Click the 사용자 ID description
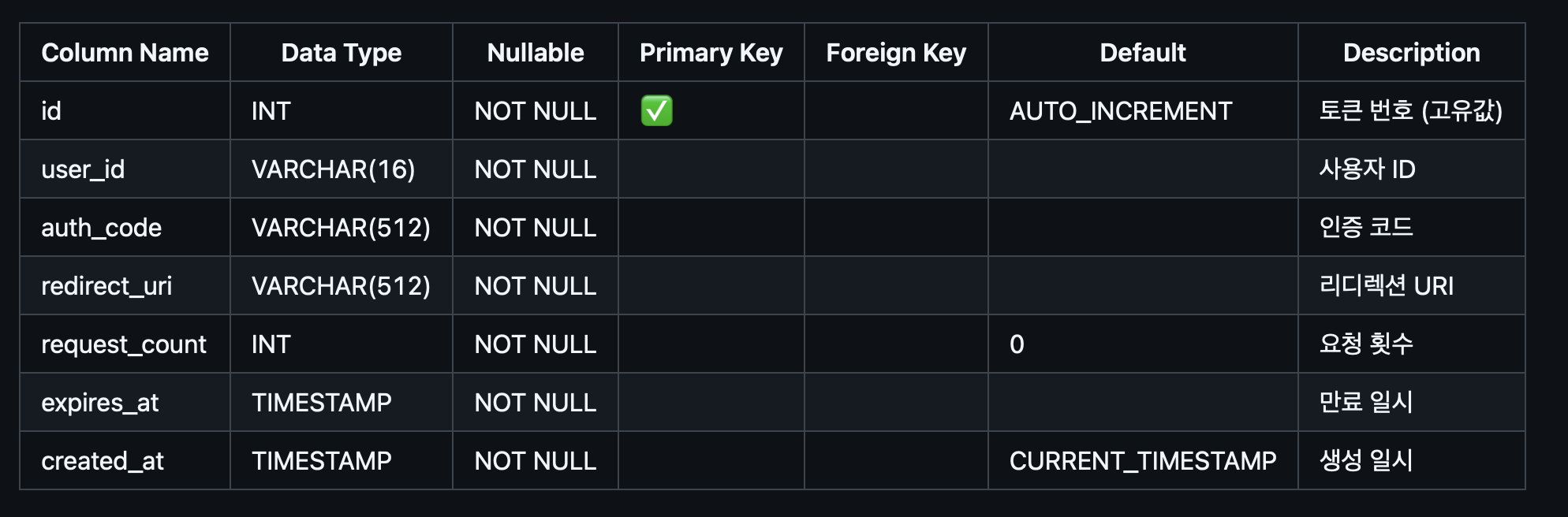 click(1367, 169)
